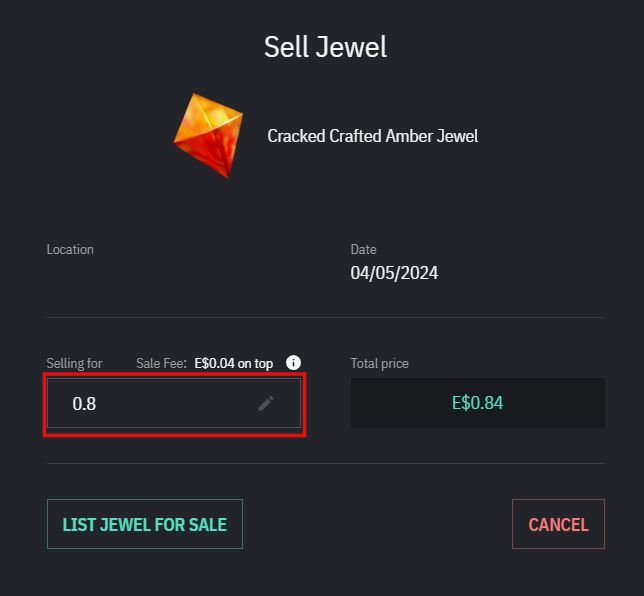644x596 pixels.
Task: Click the Location label
Action: coord(70,249)
